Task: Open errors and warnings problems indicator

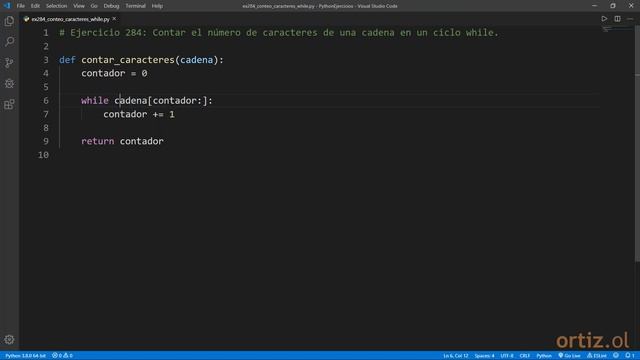Action: pos(62,356)
